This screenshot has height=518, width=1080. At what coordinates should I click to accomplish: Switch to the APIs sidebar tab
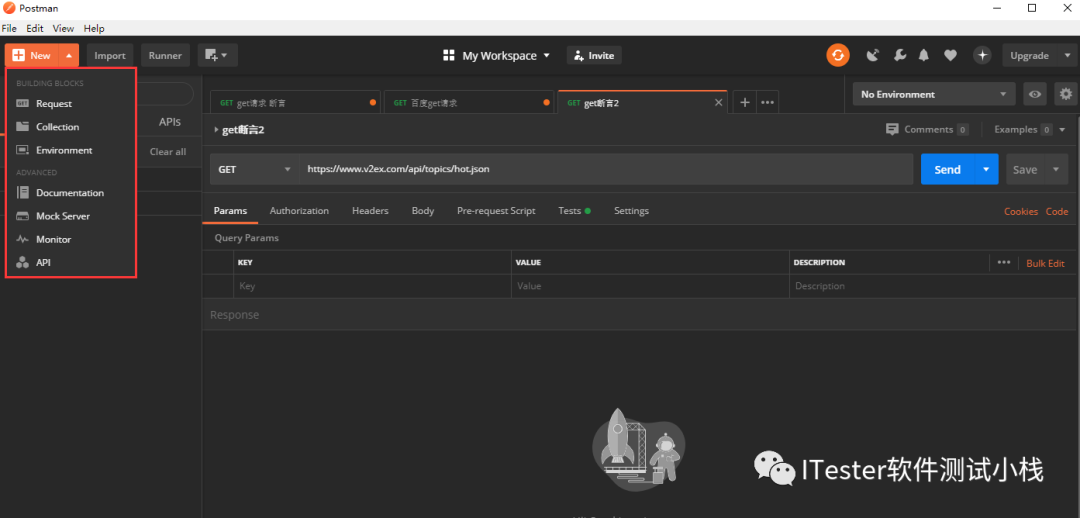click(x=169, y=122)
